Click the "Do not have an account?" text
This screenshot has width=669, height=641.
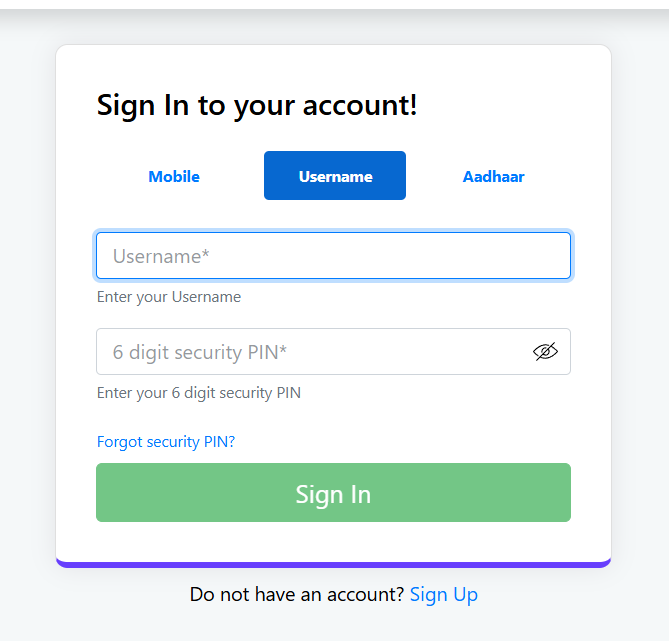coord(297,594)
